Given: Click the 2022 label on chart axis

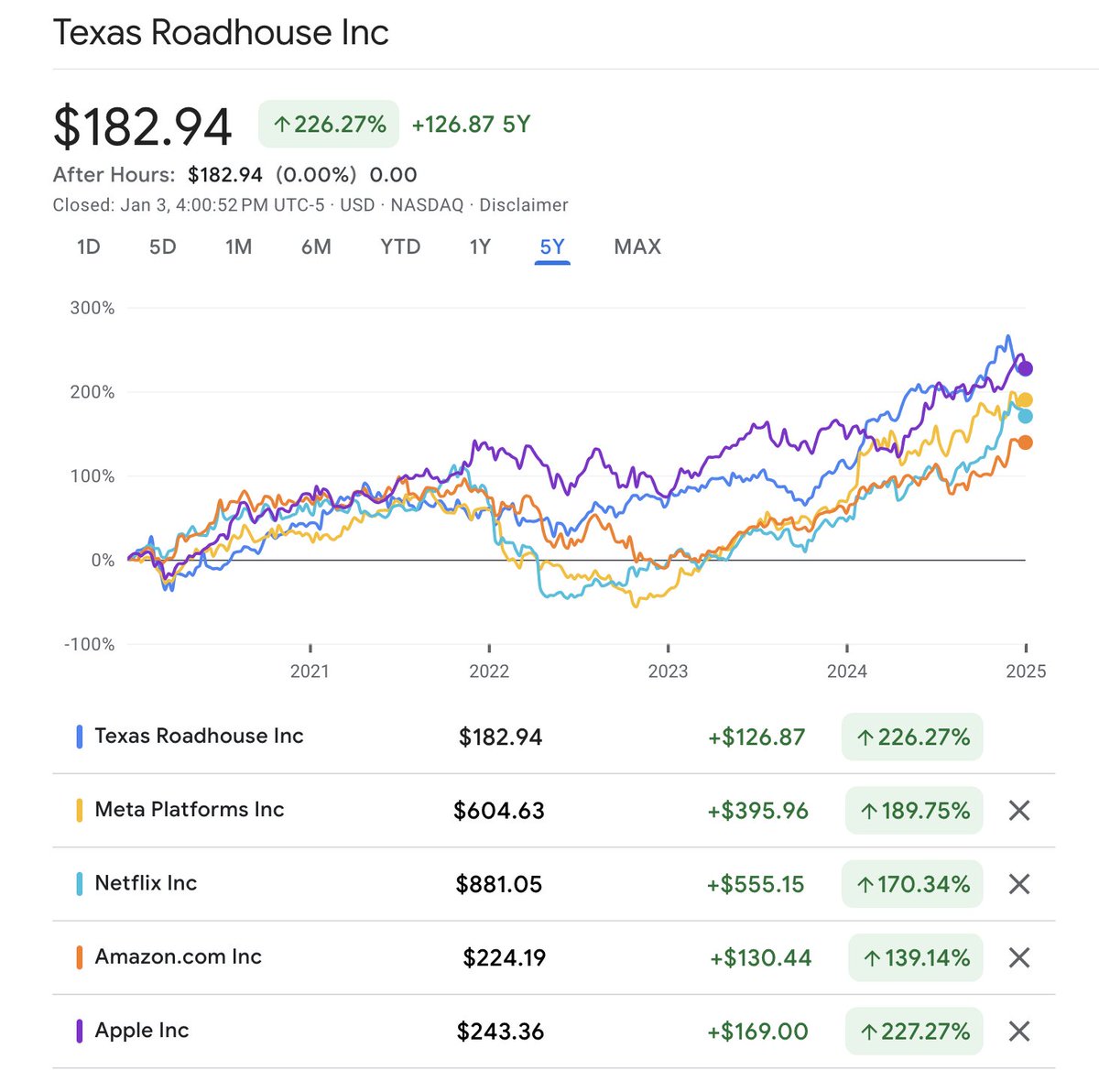Looking at the screenshot, I should (489, 672).
